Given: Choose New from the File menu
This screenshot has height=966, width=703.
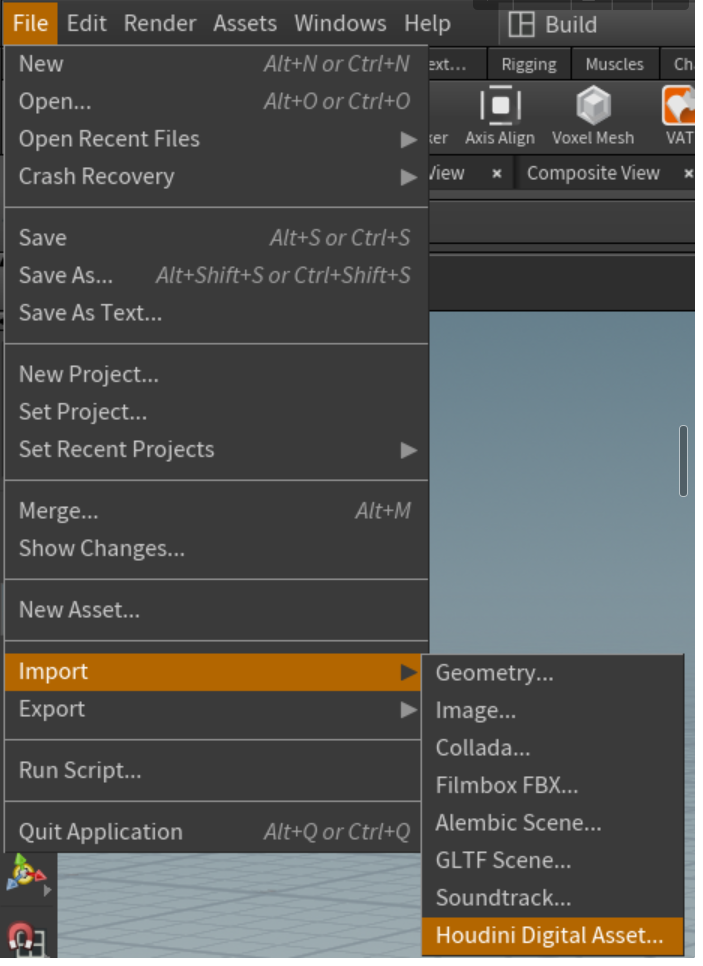Looking at the screenshot, I should tap(216, 64).
